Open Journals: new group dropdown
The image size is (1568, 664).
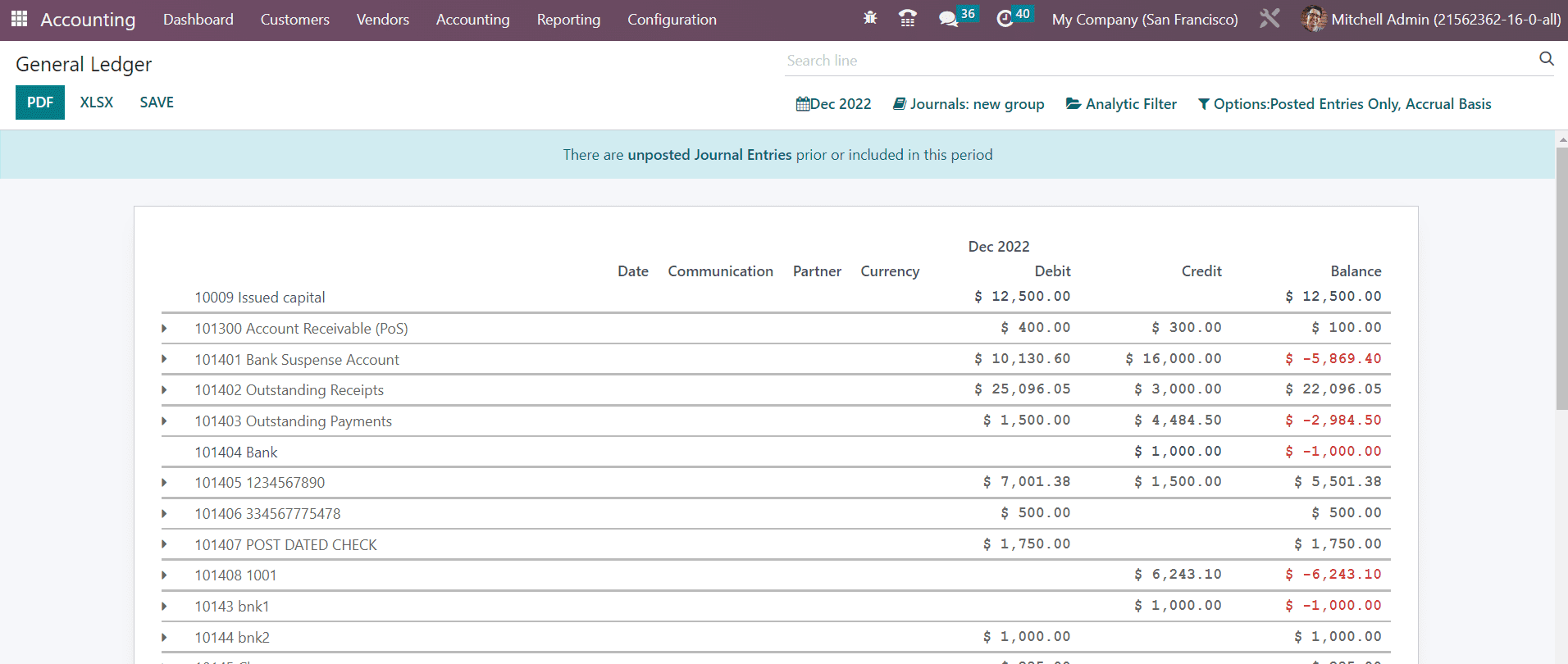tap(969, 104)
